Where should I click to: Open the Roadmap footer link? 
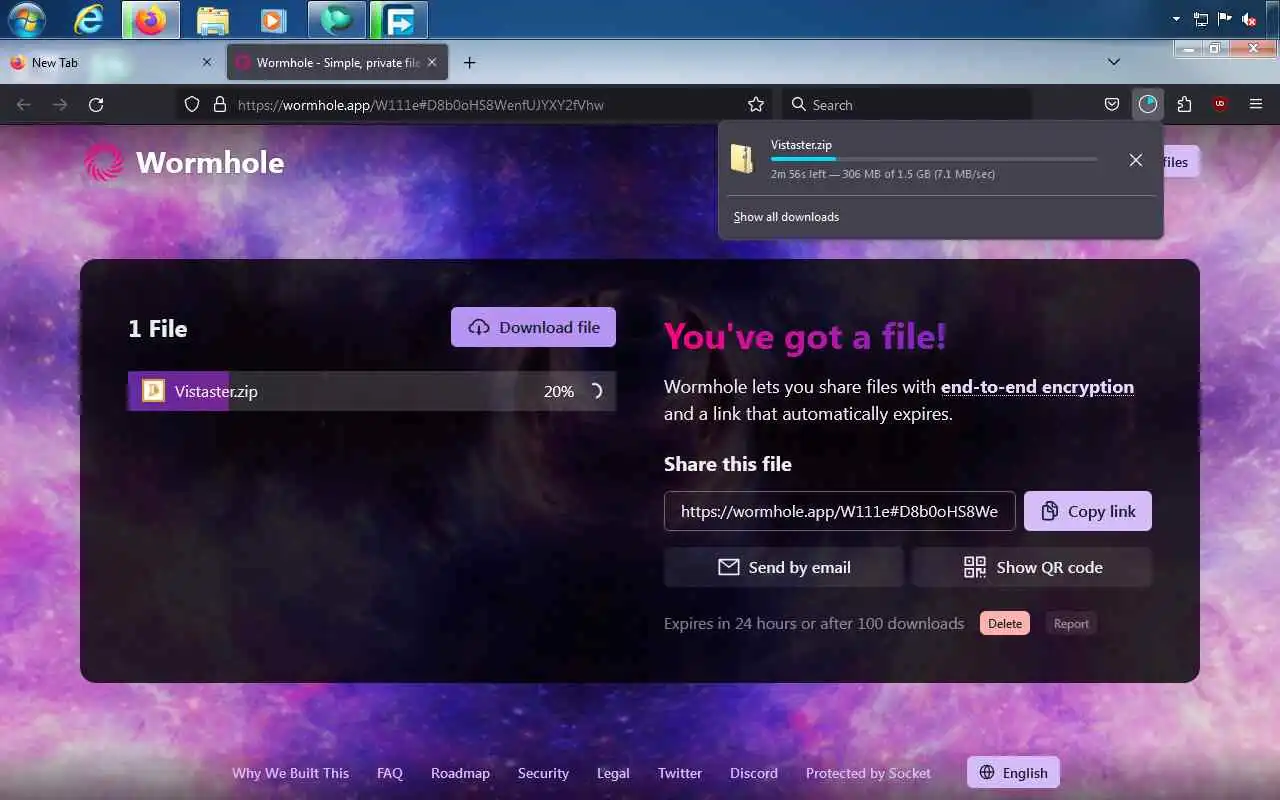tap(460, 773)
